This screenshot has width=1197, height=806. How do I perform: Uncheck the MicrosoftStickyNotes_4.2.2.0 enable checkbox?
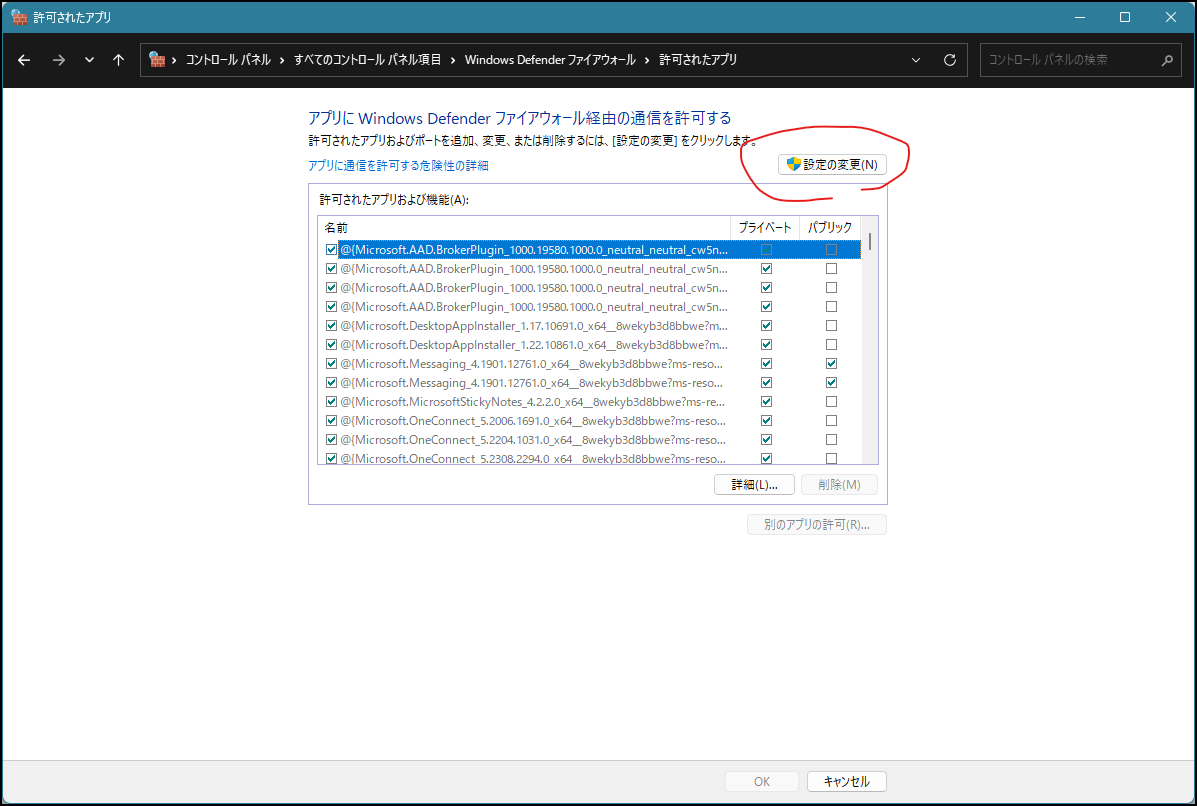click(x=331, y=401)
